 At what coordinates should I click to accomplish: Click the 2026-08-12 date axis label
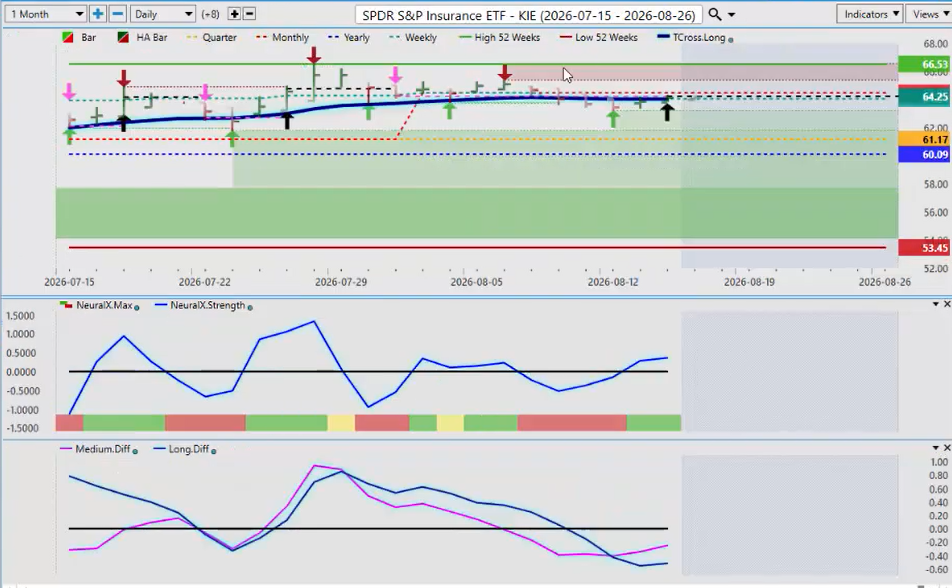[613, 282]
